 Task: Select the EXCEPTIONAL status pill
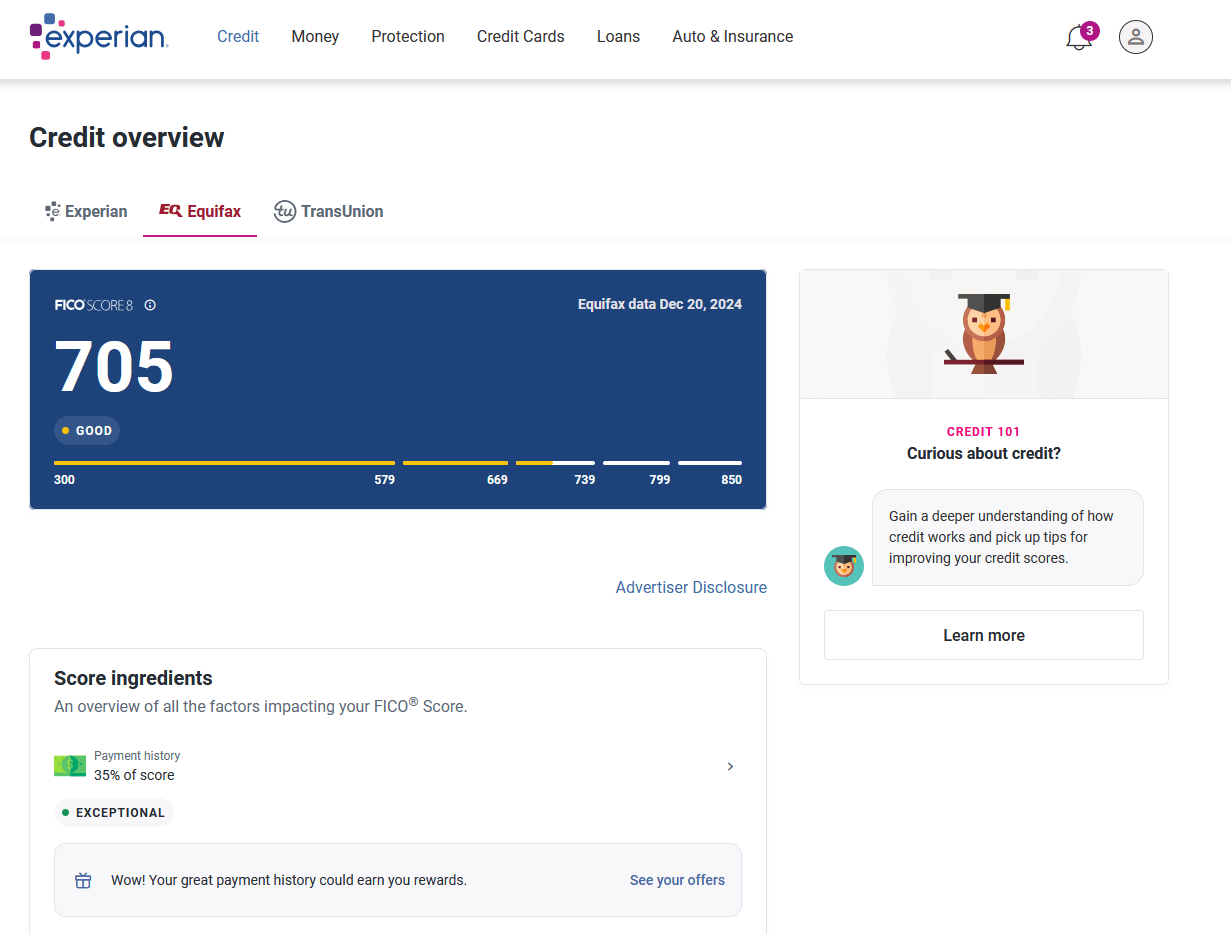coord(113,812)
